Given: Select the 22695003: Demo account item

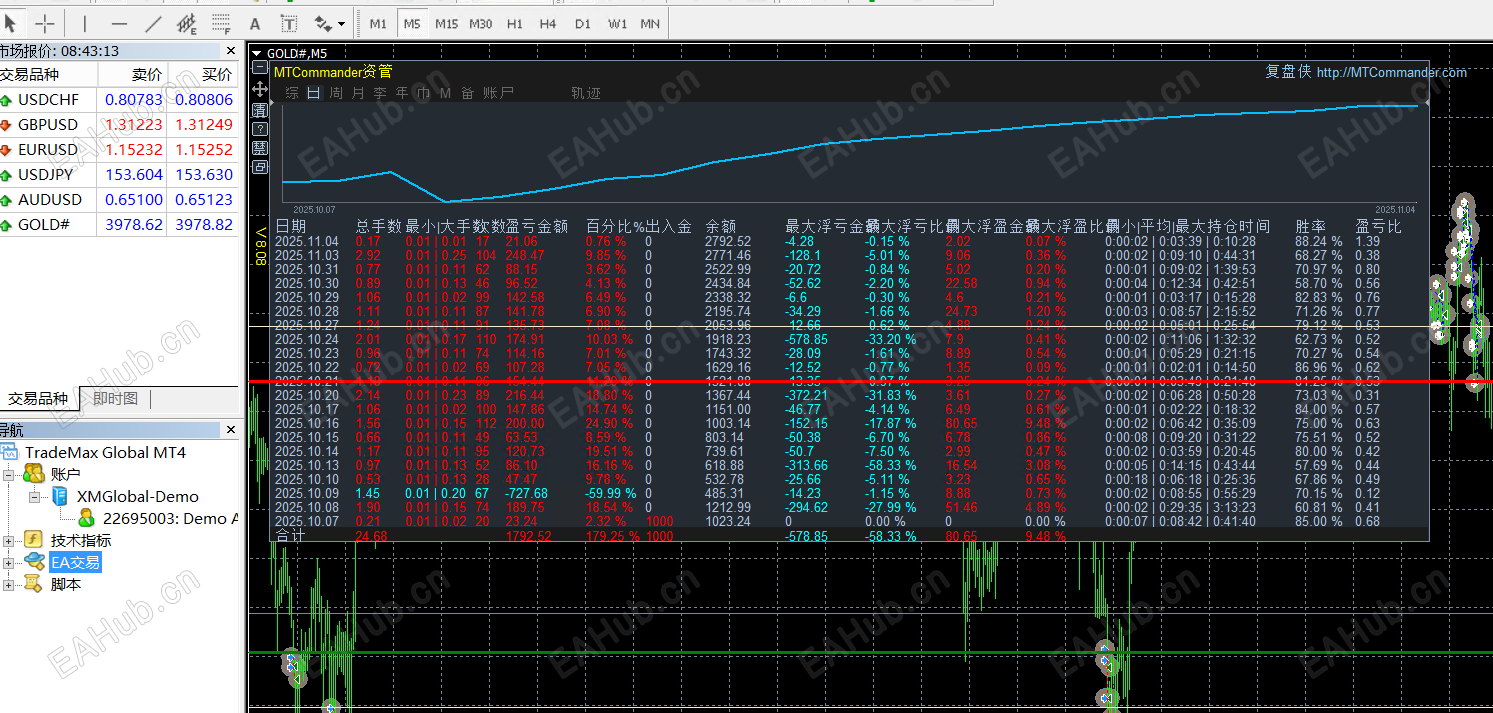Looking at the screenshot, I should coord(170,518).
